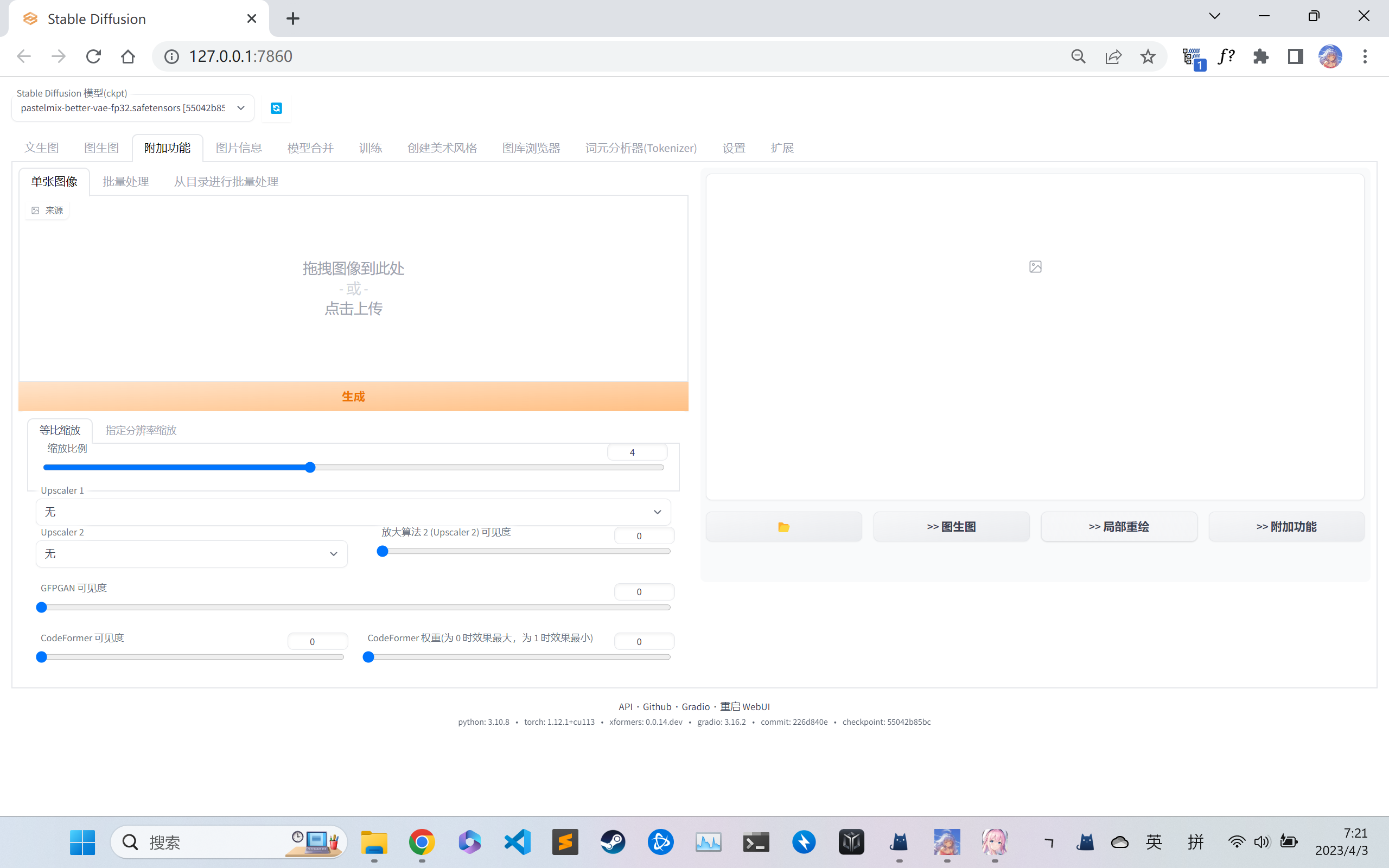Click the blue refresh checkpoint list icon
The width and height of the screenshot is (1389, 868).
tap(276, 108)
